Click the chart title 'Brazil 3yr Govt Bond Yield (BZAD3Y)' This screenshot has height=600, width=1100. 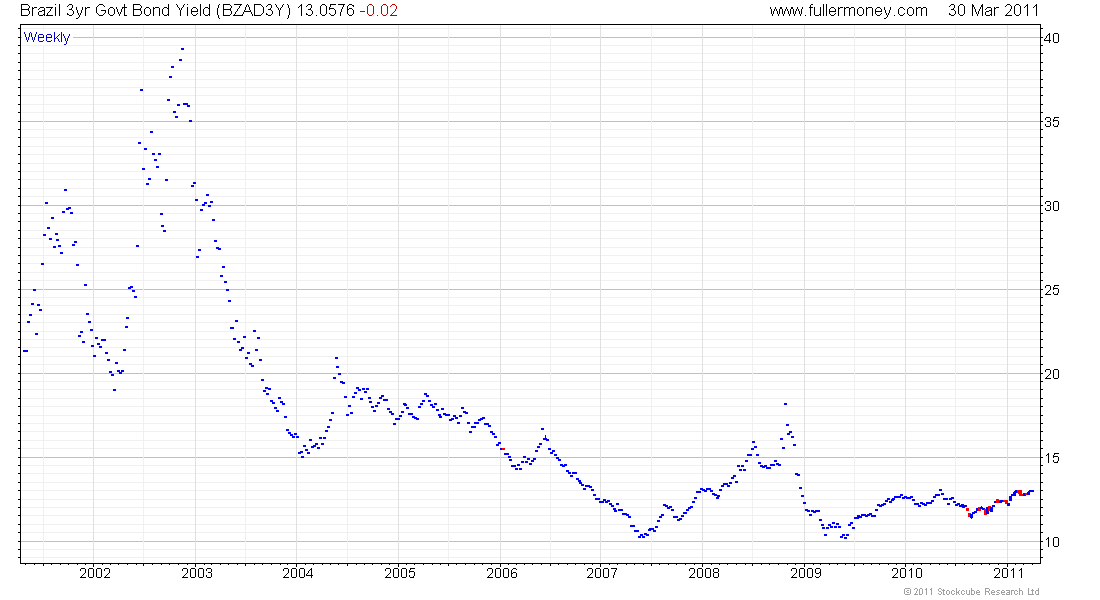[x=156, y=11]
